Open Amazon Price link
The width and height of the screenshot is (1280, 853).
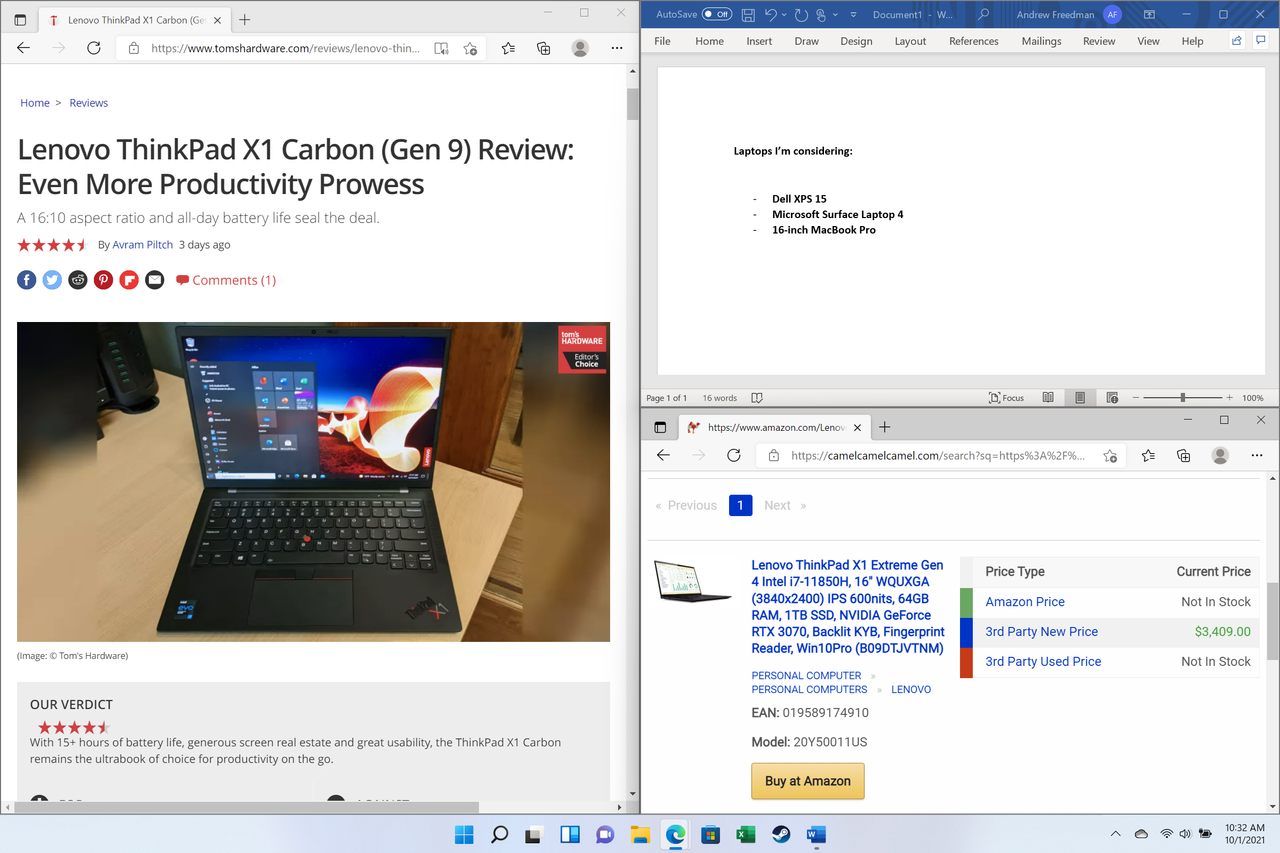[x=1025, y=602]
